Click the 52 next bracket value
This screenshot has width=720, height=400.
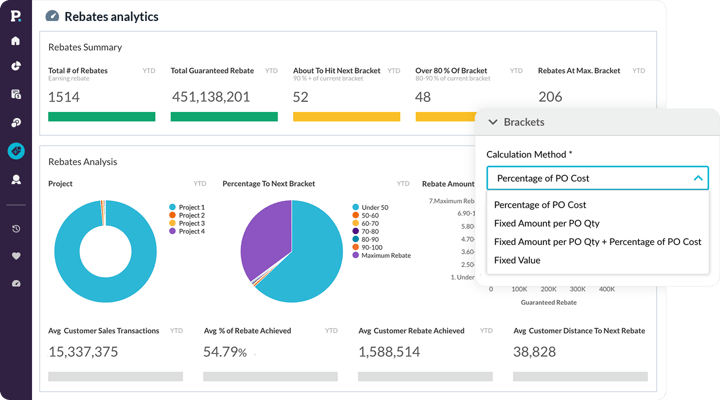click(x=301, y=97)
